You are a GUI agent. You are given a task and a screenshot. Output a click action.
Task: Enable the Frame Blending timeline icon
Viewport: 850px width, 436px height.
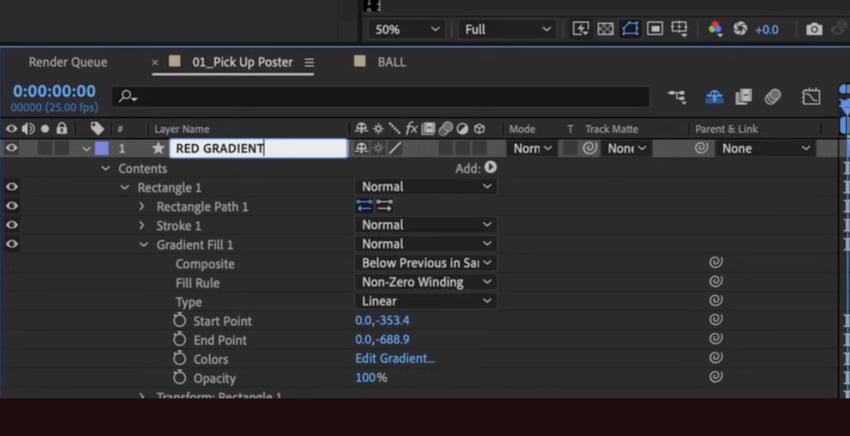point(743,97)
